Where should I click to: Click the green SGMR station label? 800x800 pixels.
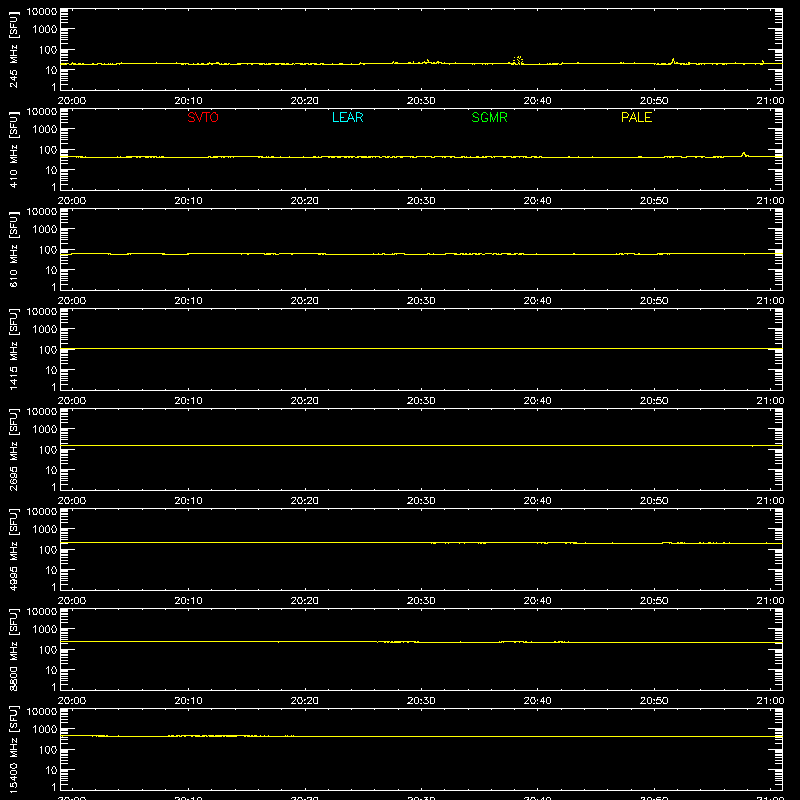tap(489, 117)
